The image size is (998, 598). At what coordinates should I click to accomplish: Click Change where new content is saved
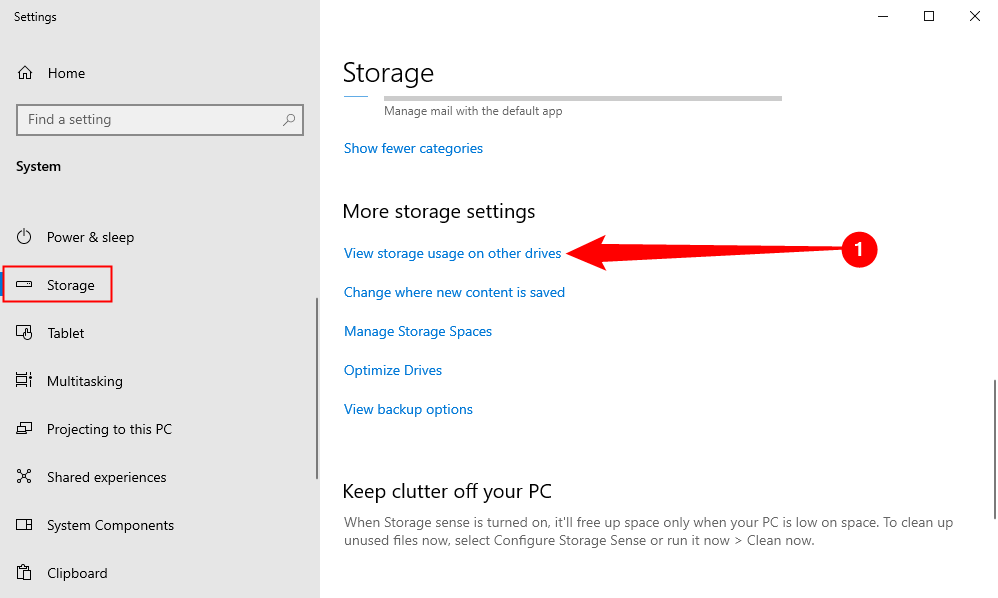[454, 292]
